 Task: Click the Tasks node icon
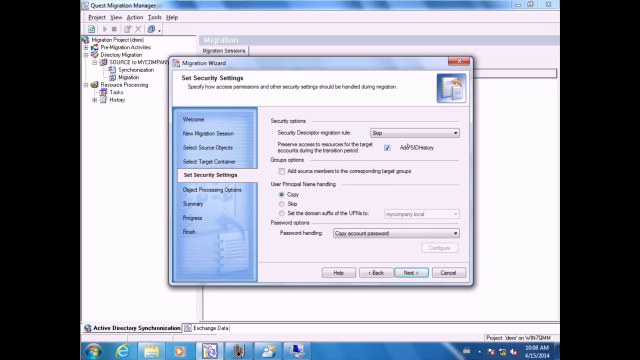point(104,92)
